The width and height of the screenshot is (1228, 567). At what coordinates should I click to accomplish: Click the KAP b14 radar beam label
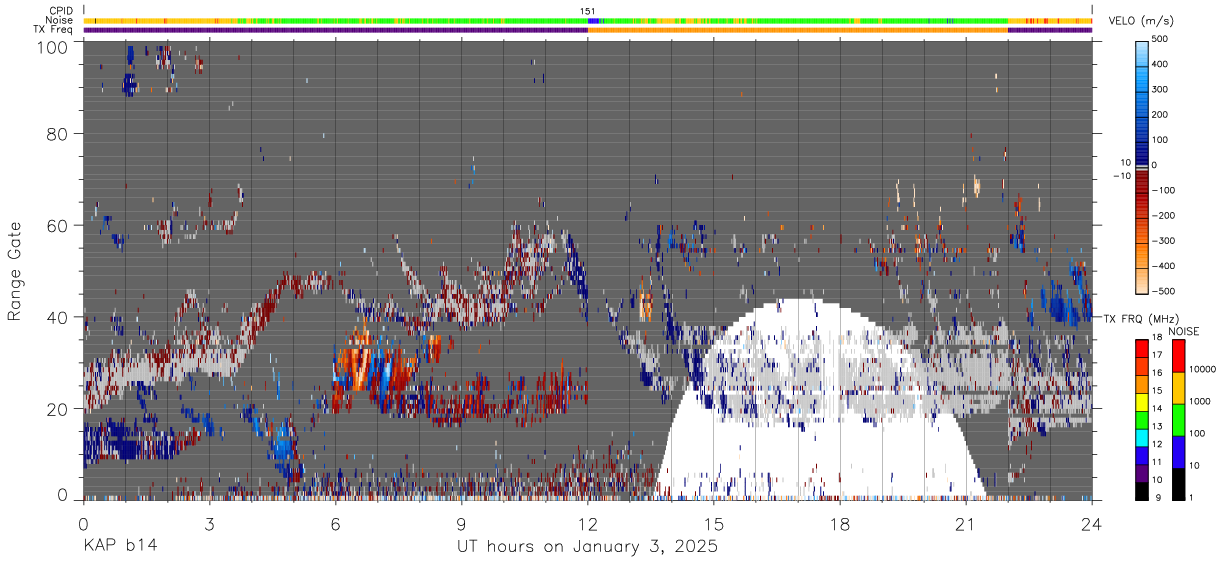point(119,547)
